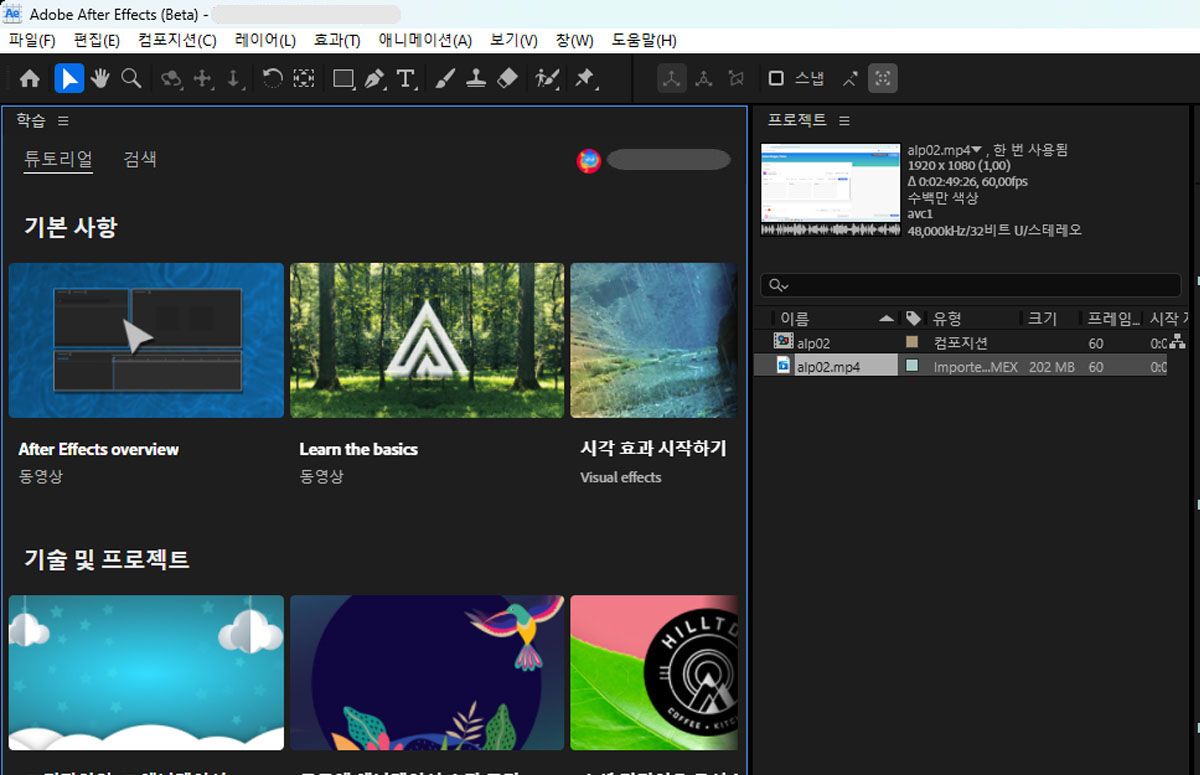Switch to Local Axis mode
1200x775 pixels.
(671, 78)
